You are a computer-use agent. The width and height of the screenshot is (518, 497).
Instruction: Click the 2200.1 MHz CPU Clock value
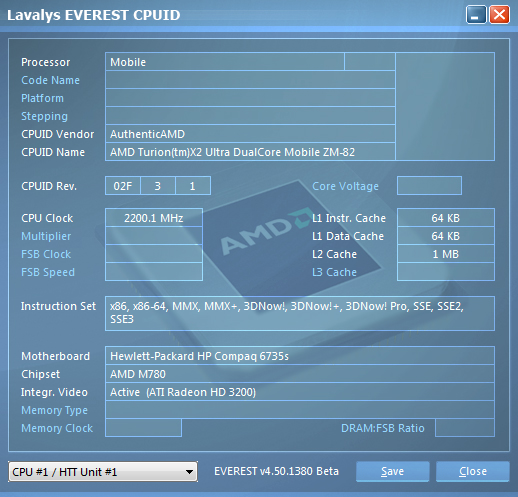tap(154, 218)
